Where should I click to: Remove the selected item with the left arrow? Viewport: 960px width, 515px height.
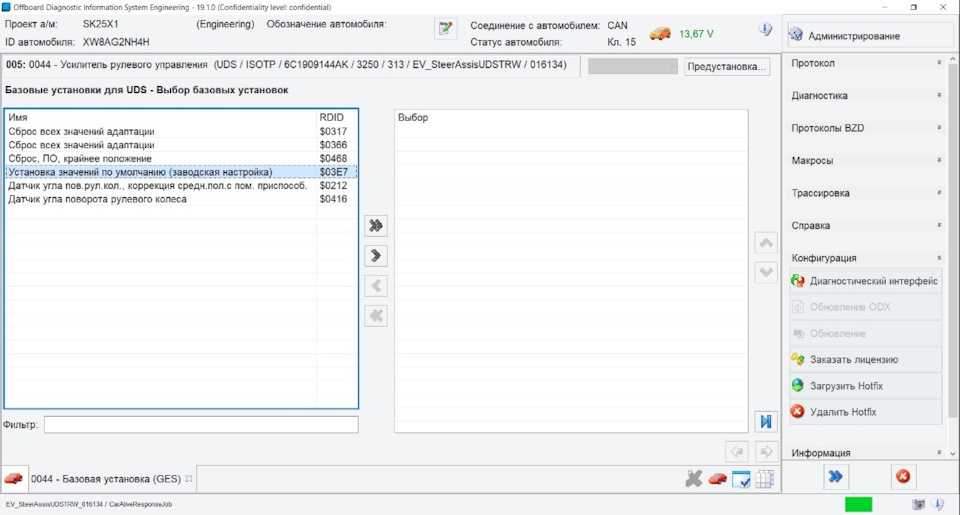pyautogui.click(x=376, y=286)
